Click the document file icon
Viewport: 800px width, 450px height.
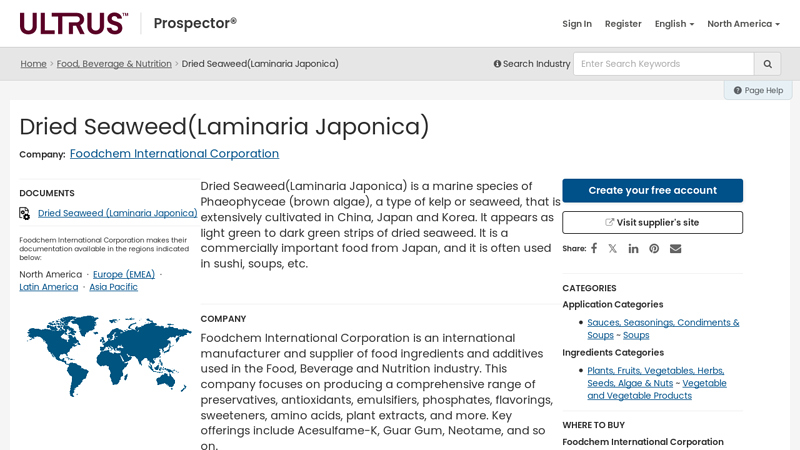pos(25,213)
